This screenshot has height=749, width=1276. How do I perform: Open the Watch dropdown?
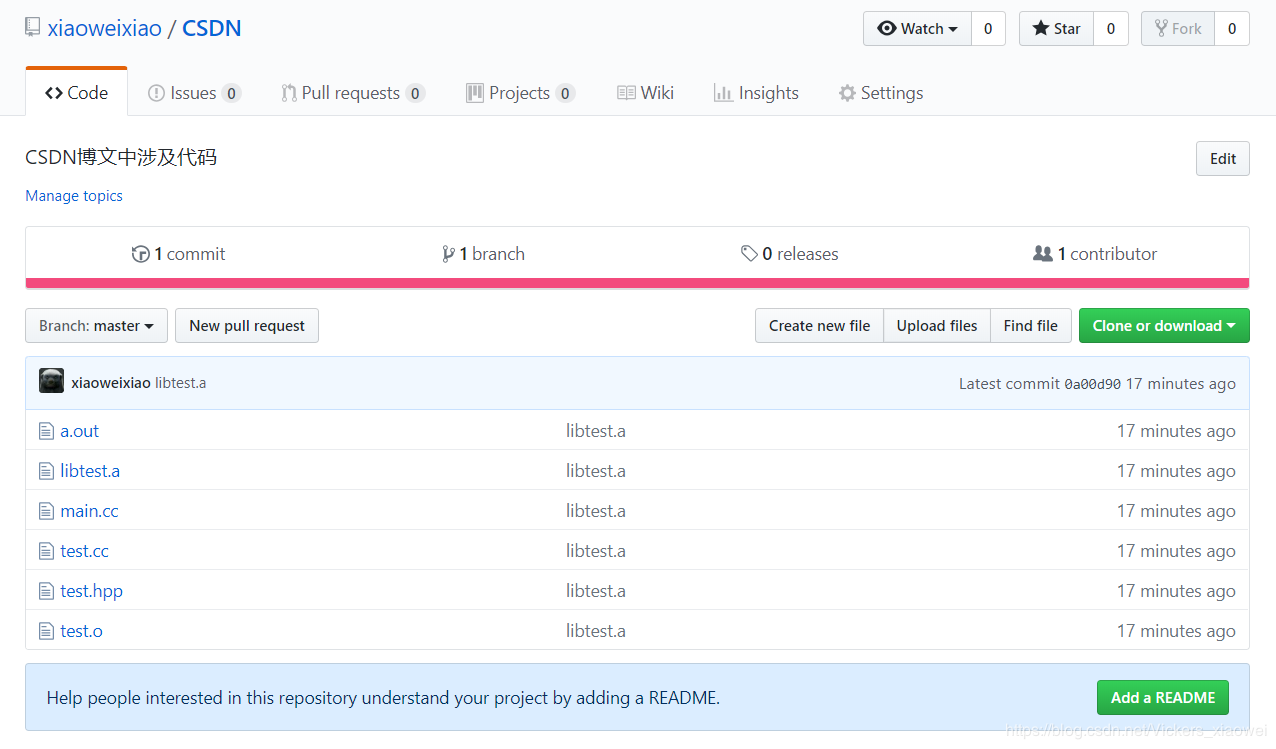coord(917,29)
